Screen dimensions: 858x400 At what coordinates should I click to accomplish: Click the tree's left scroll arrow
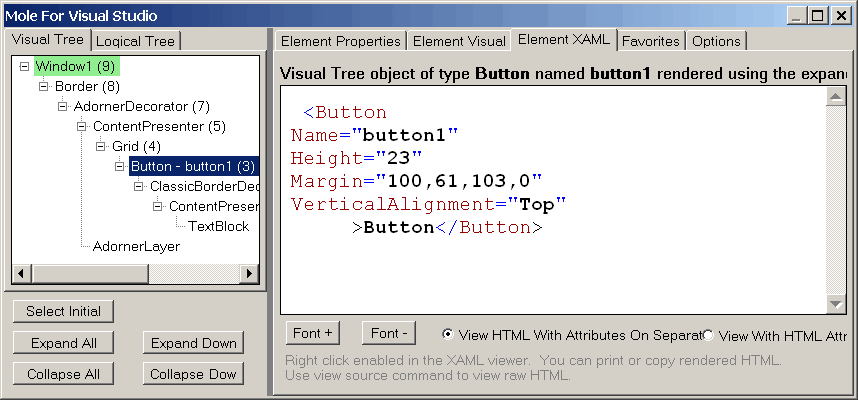tap(21, 273)
